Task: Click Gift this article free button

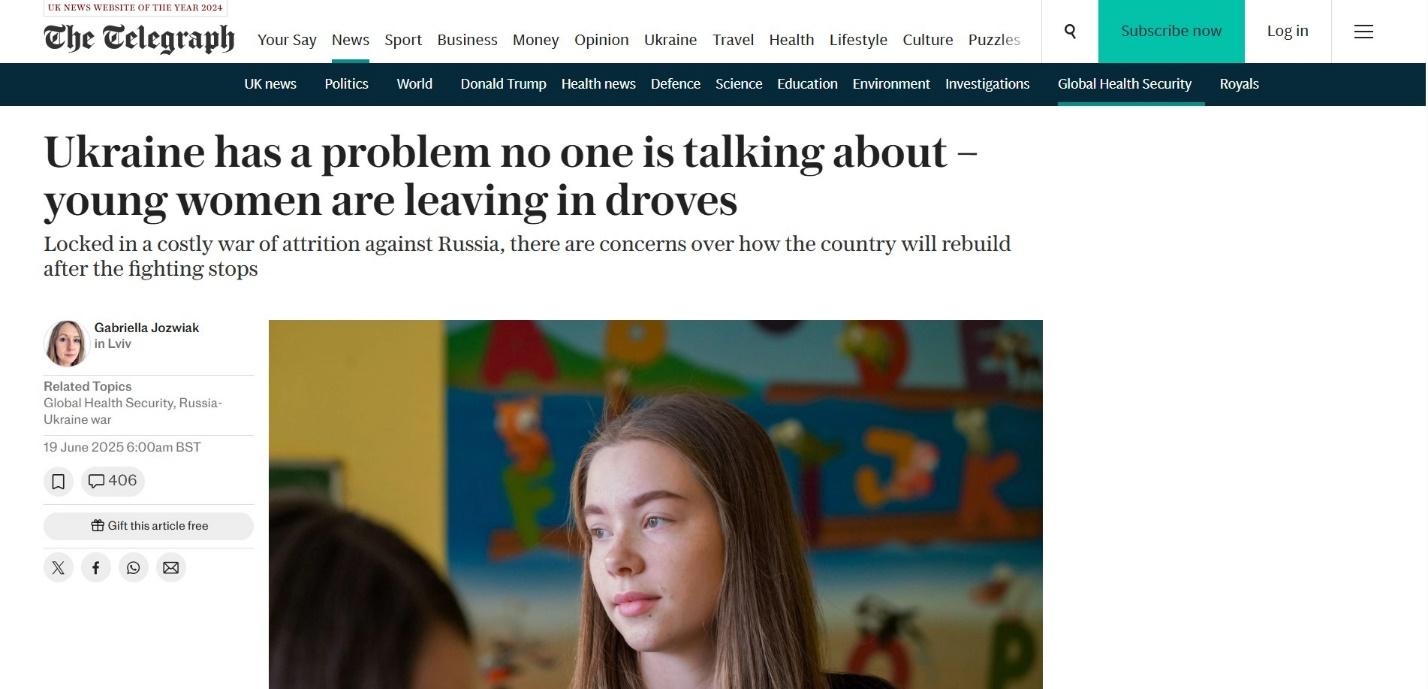Action: [148, 526]
